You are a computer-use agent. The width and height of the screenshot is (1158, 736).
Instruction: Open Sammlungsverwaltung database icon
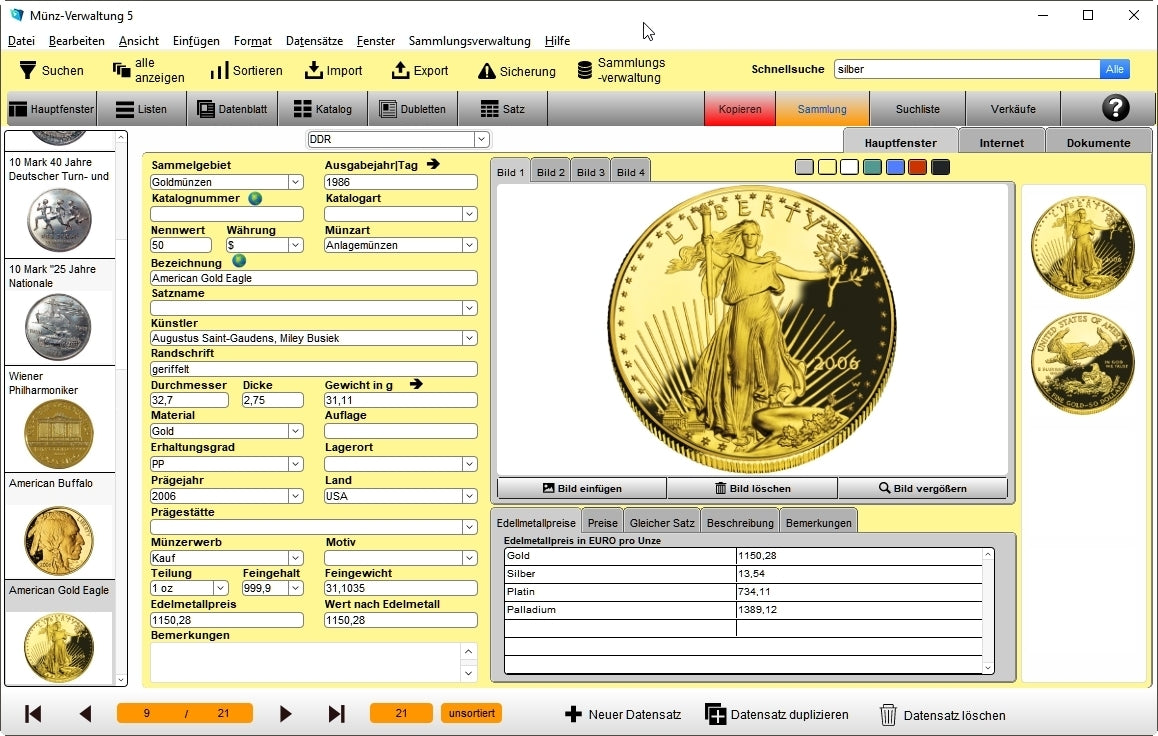585,71
